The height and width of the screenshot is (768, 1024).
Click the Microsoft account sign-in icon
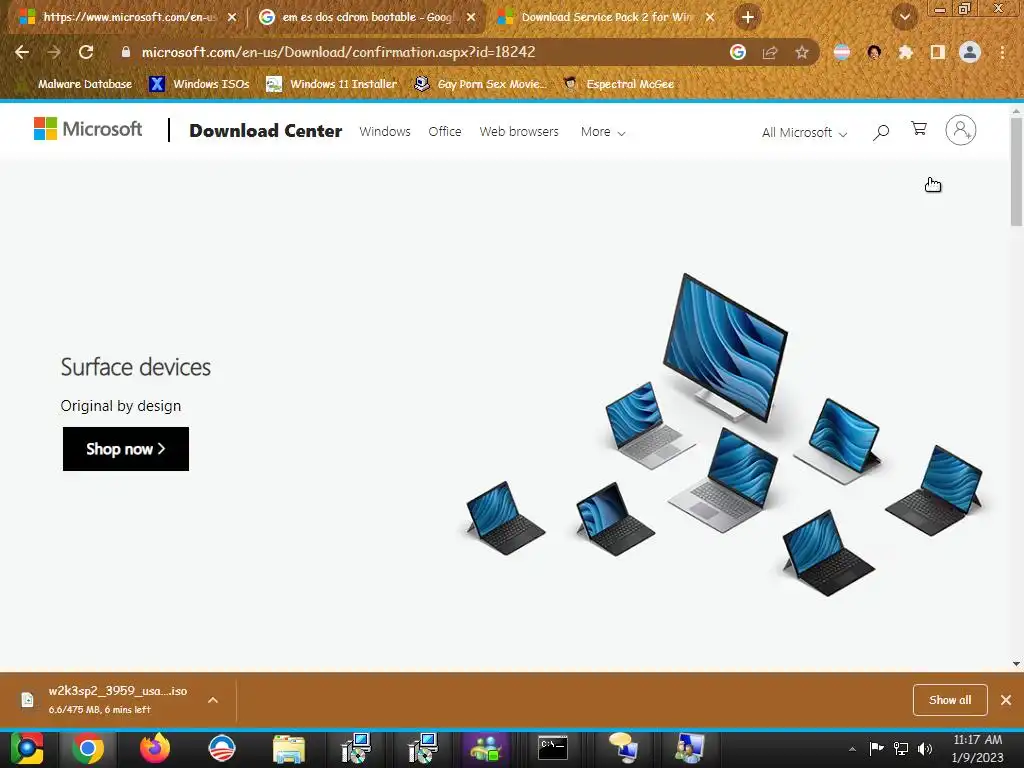click(961, 130)
